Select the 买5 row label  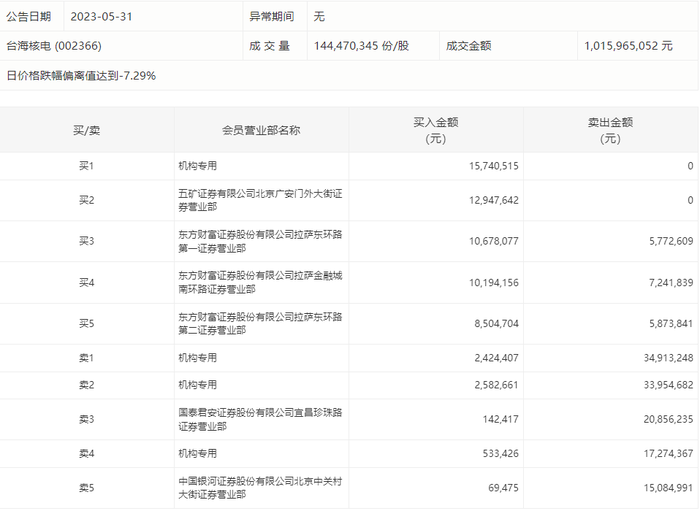pos(87,324)
